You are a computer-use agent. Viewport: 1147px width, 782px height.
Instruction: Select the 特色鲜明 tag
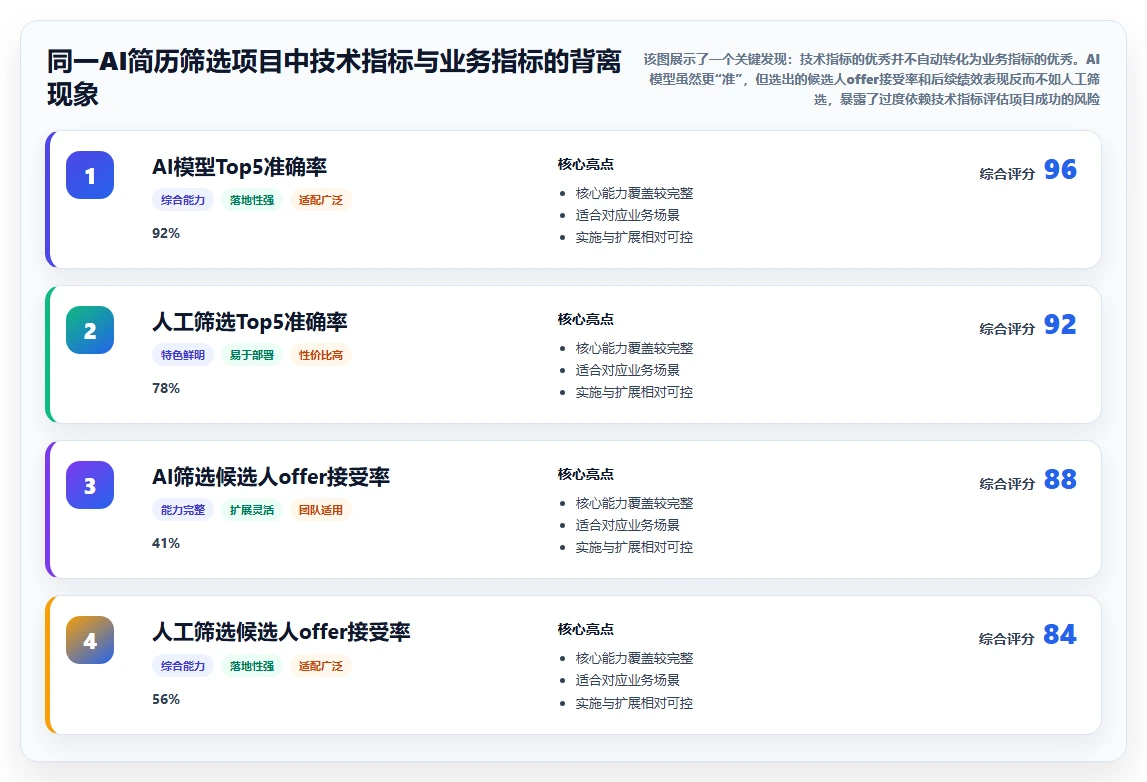point(183,356)
